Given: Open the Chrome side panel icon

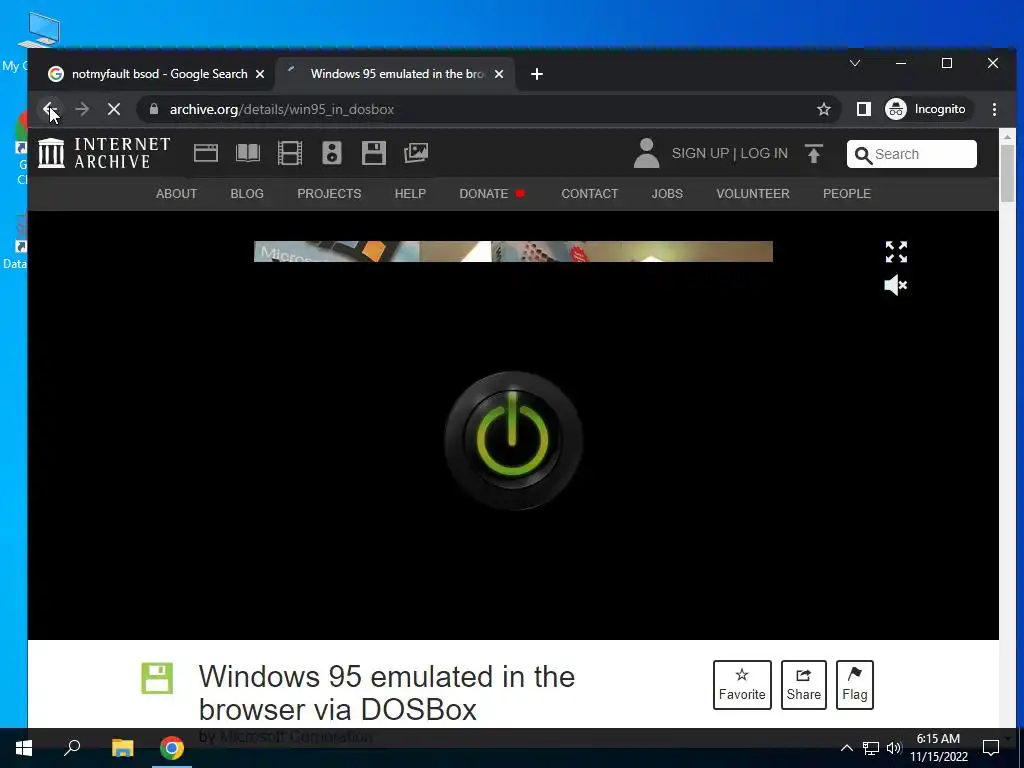Looking at the screenshot, I should [x=863, y=109].
